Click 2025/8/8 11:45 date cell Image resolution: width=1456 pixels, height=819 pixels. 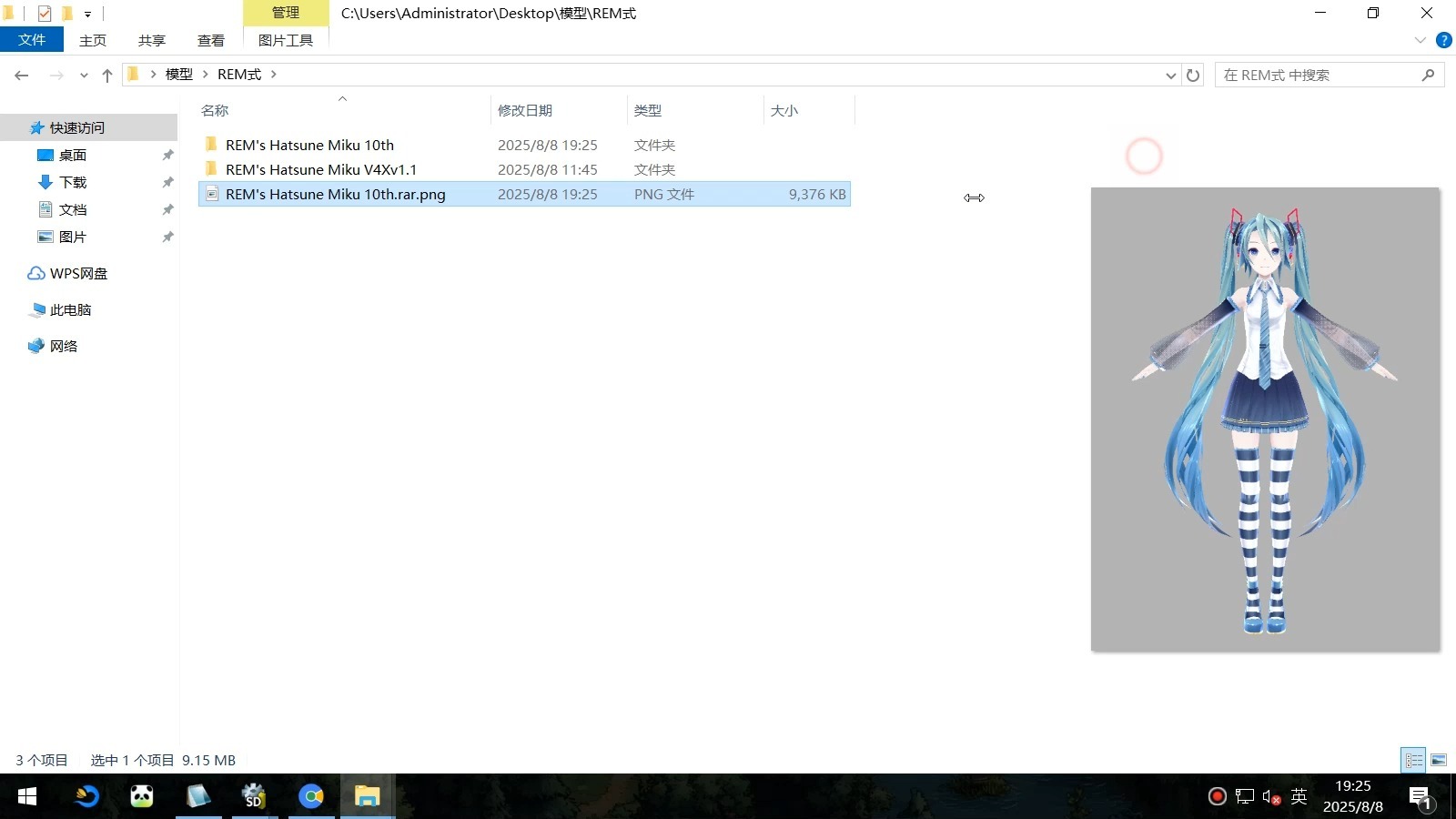(x=548, y=169)
